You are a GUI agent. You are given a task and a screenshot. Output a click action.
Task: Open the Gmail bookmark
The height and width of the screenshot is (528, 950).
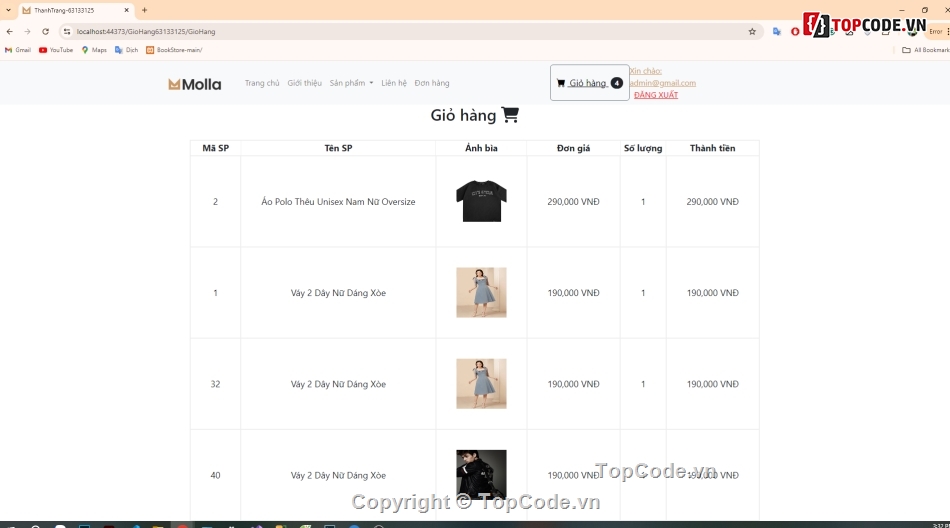tap(18, 49)
